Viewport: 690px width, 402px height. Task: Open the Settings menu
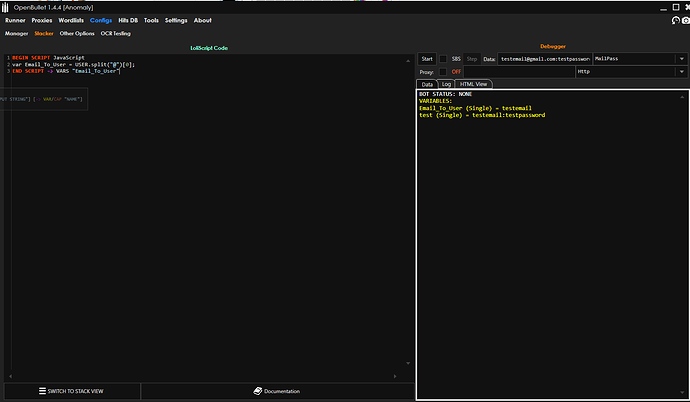pos(176,20)
